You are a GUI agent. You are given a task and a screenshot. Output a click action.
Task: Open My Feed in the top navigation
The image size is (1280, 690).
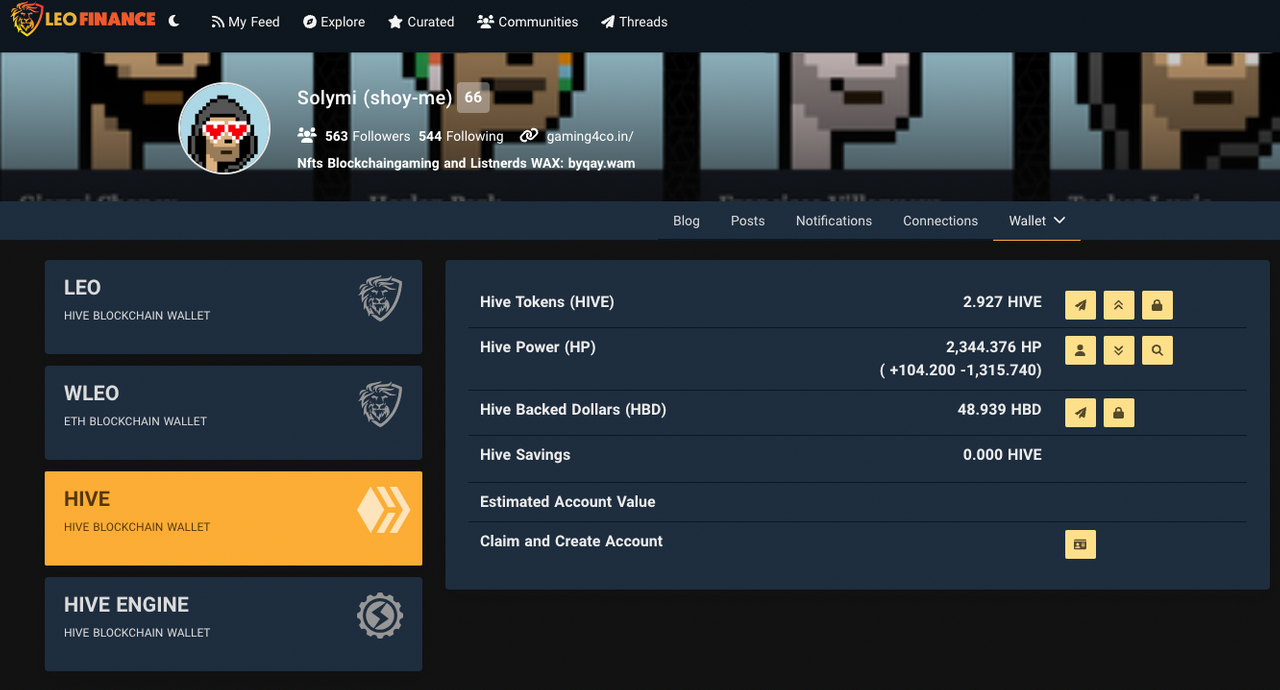coord(245,22)
